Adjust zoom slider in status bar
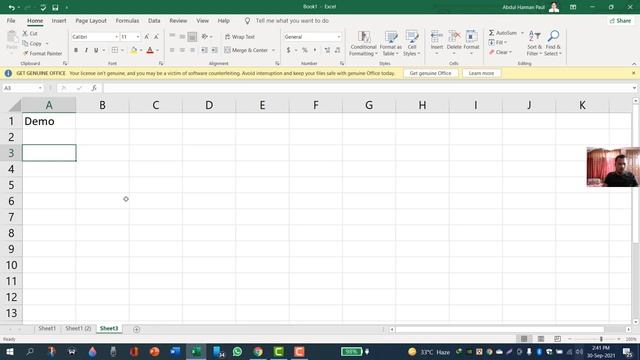 point(601,339)
